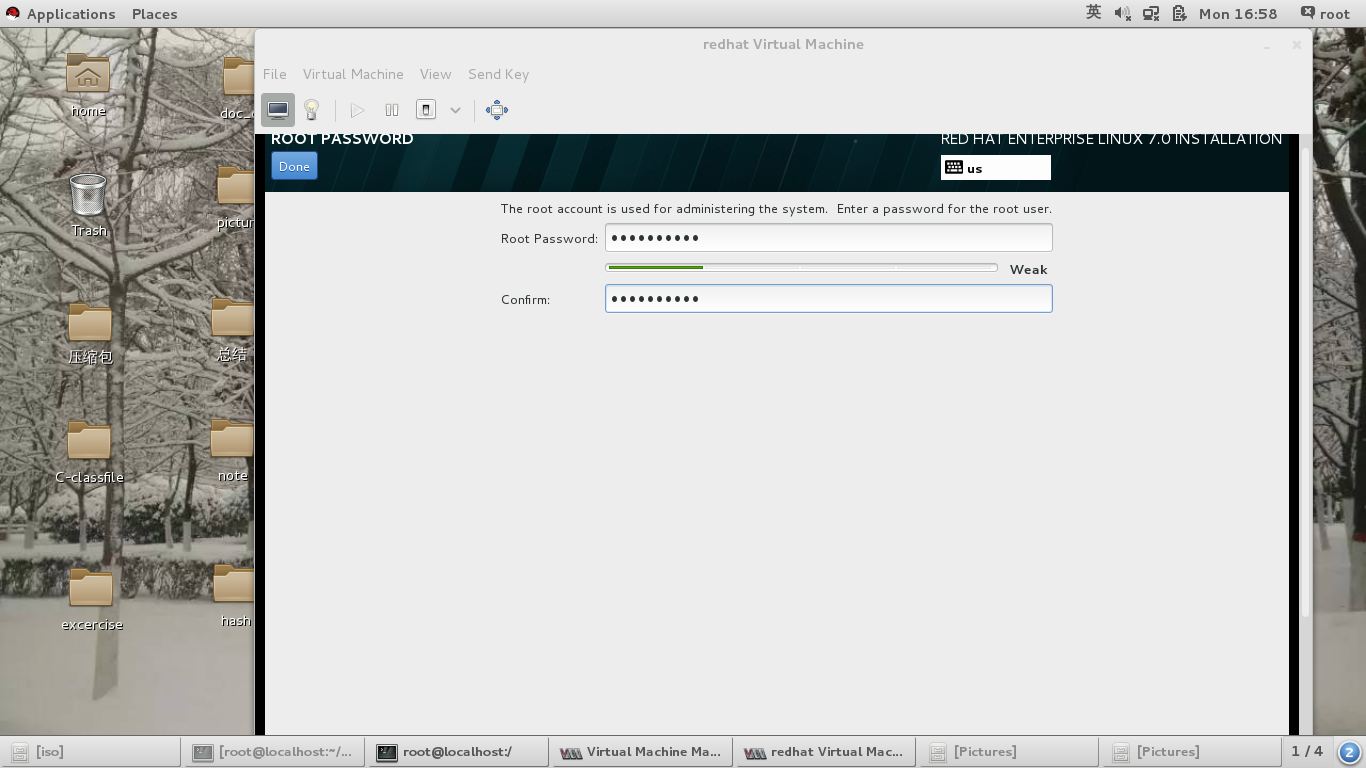Image resolution: width=1366 pixels, height=768 pixels.
Task: Shut down the virtual machine
Action: point(426,110)
